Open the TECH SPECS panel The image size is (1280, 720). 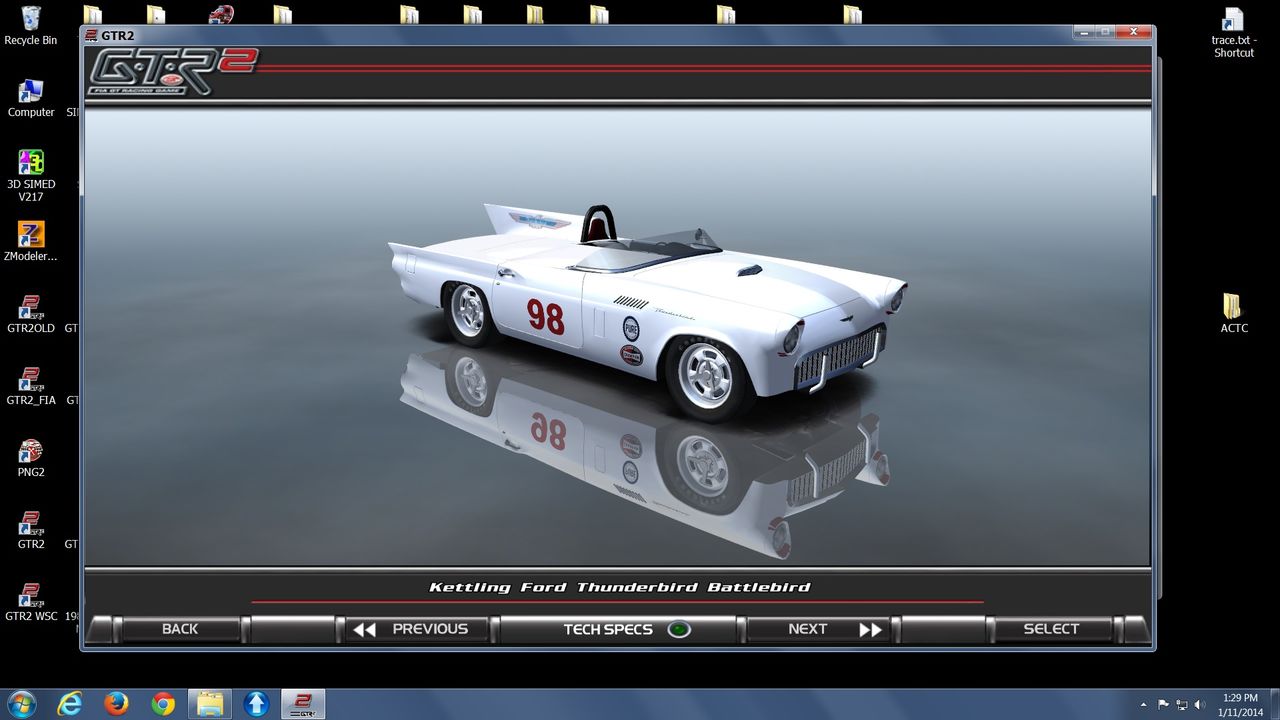(620, 629)
